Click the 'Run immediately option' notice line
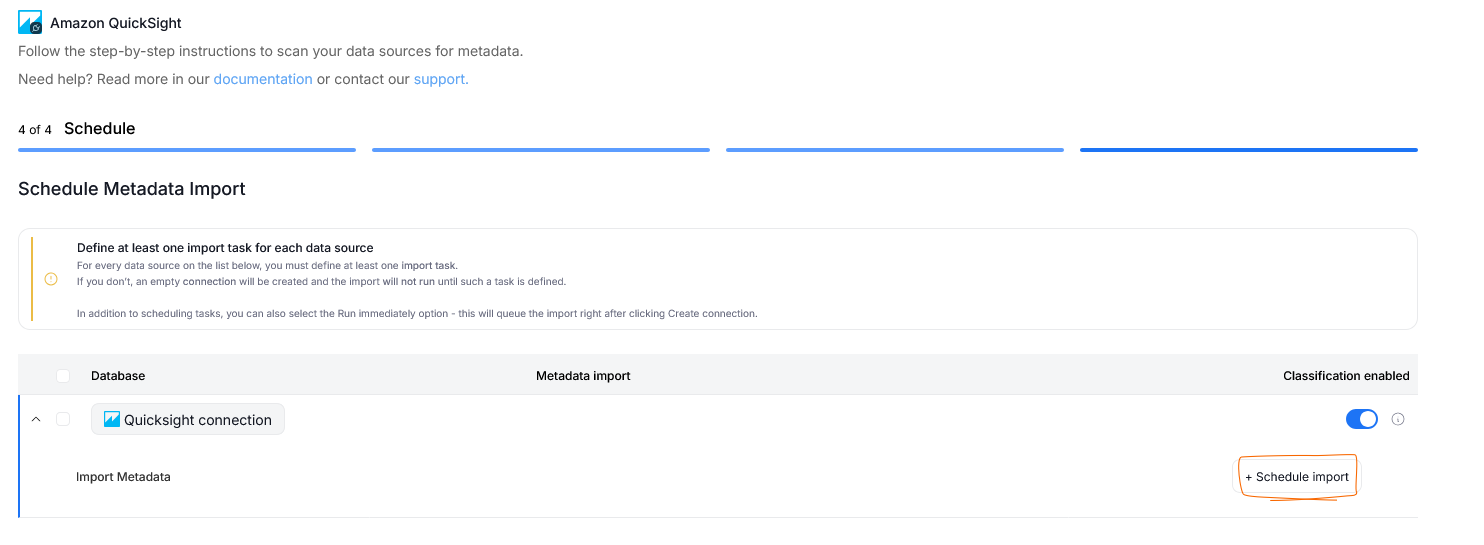The height and width of the screenshot is (545, 1484). click(417, 313)
